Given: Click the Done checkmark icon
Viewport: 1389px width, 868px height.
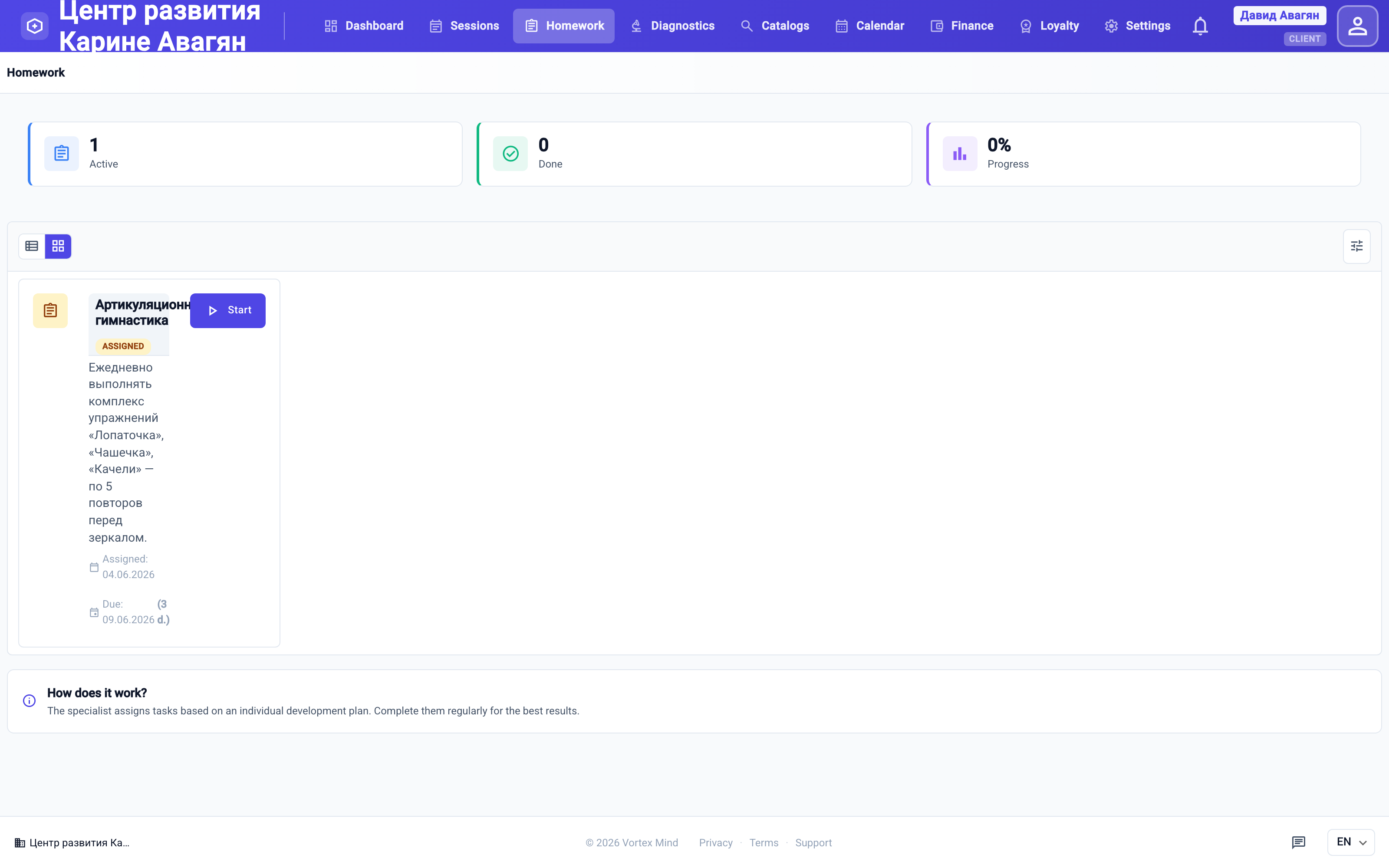Looking at the screenshot, I should click(510, 153).
